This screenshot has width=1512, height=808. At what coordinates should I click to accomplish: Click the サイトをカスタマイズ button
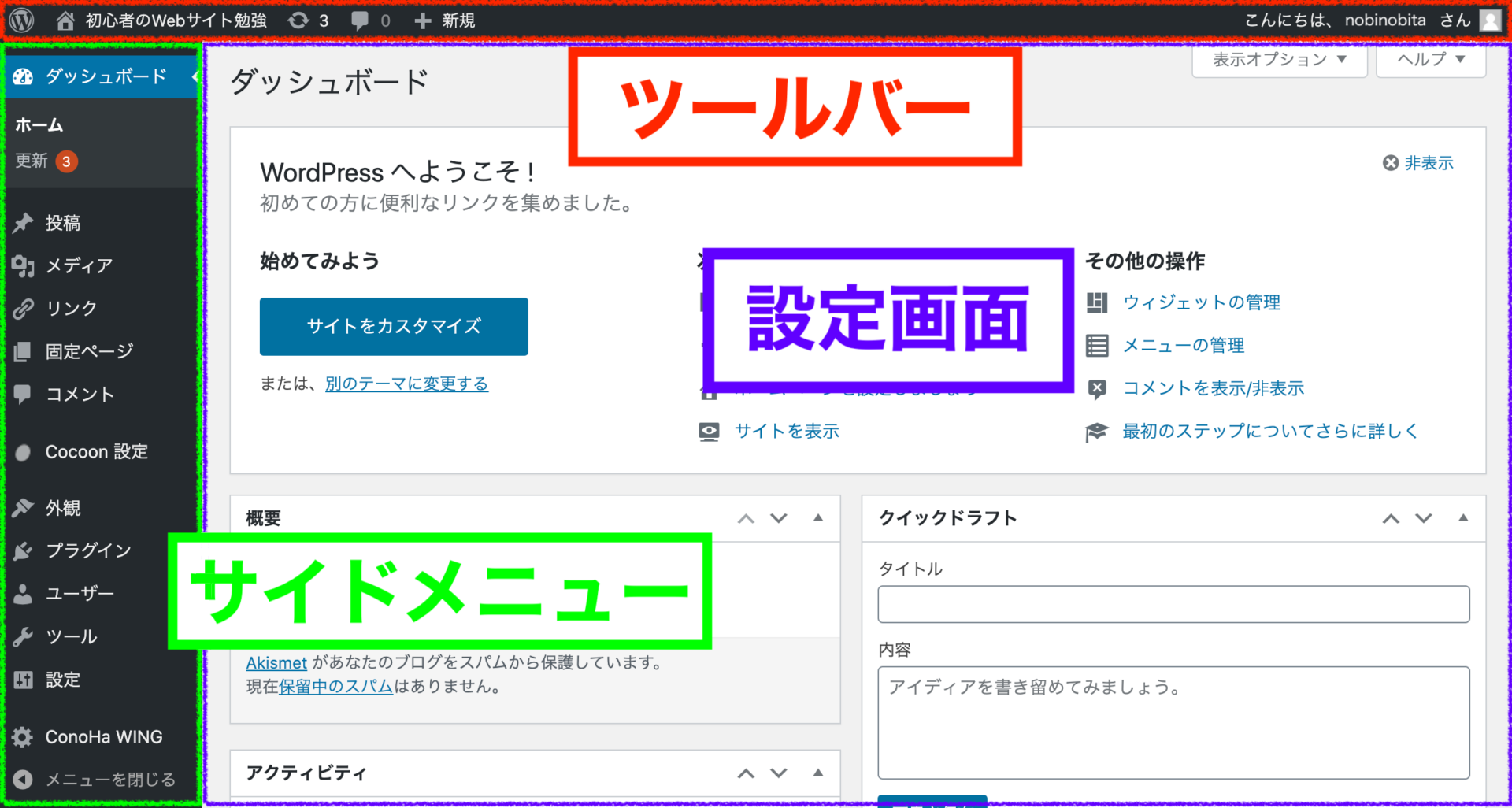coord(394,326)
